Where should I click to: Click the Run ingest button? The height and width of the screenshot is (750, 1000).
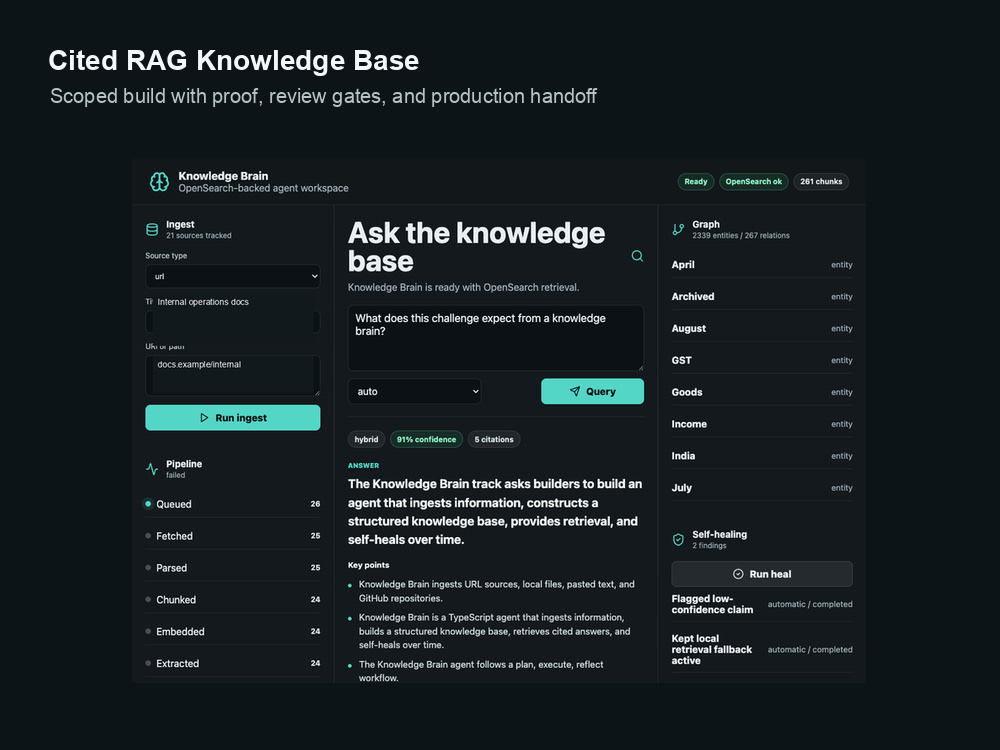point(233,418)
